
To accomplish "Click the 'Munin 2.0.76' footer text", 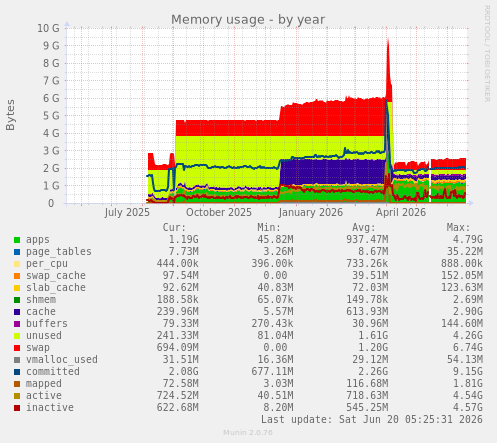I will pyautogui.click(x=248, y=433).
